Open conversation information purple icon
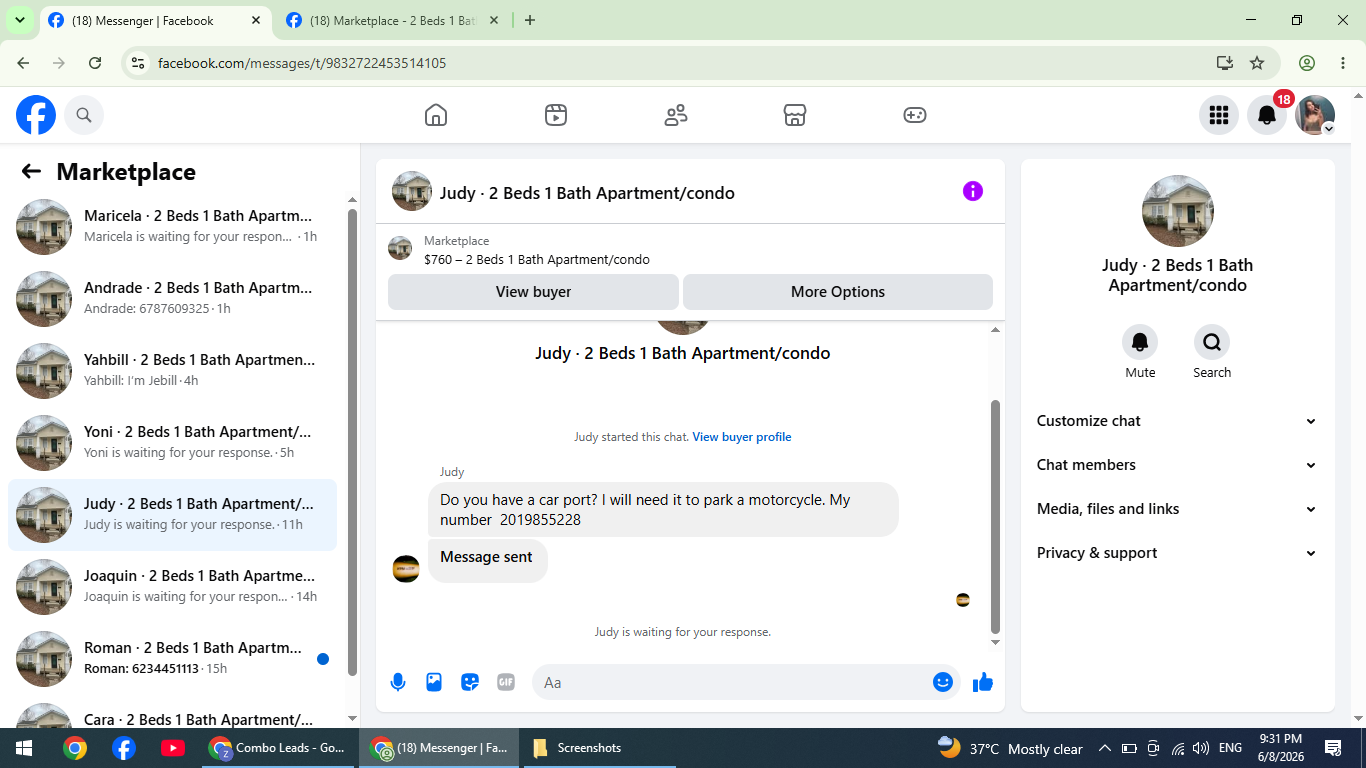Image resolution: width=1366 pixels, height=768 pixels. 973,191
